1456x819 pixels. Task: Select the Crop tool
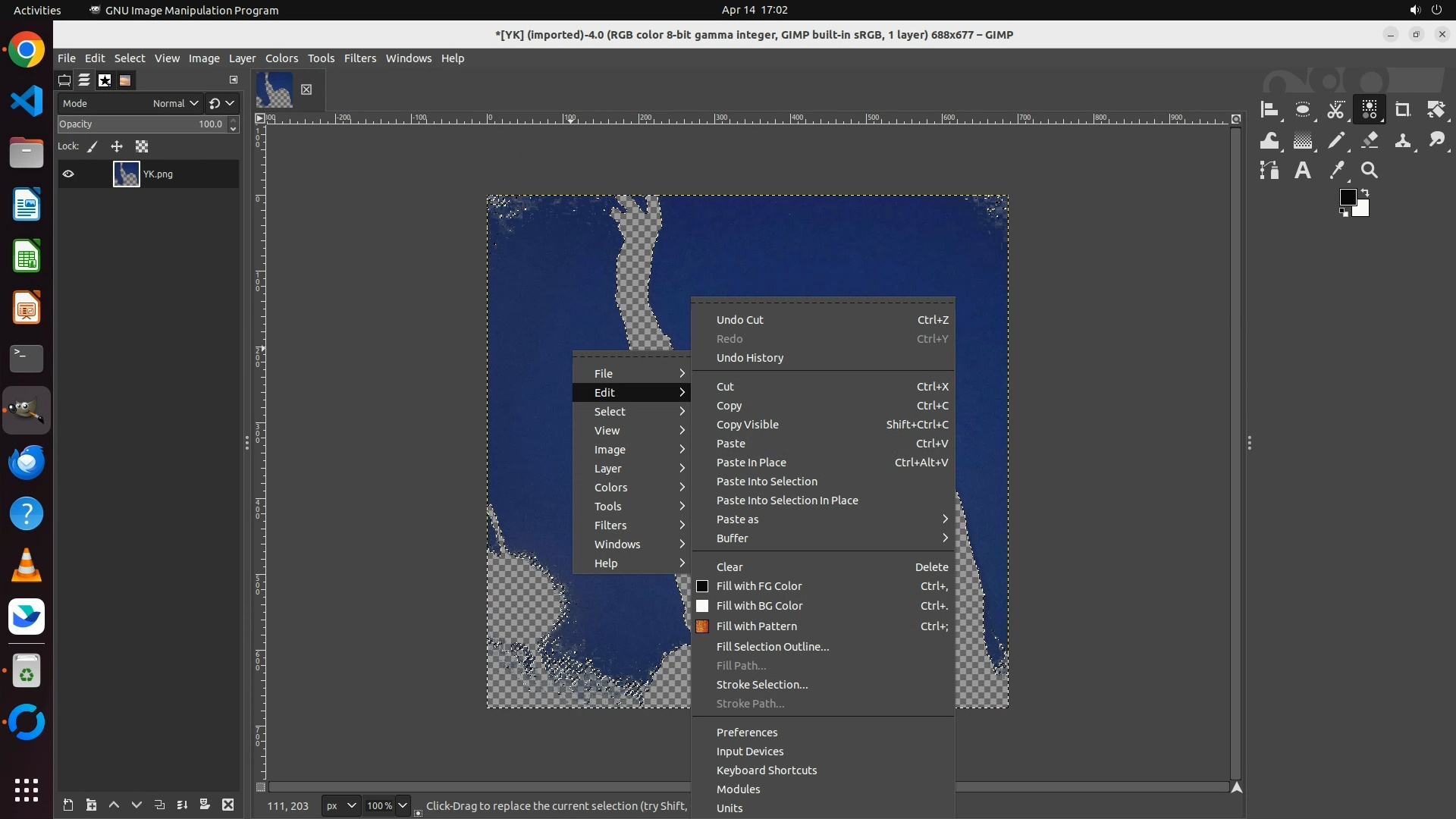(1402, 110)
